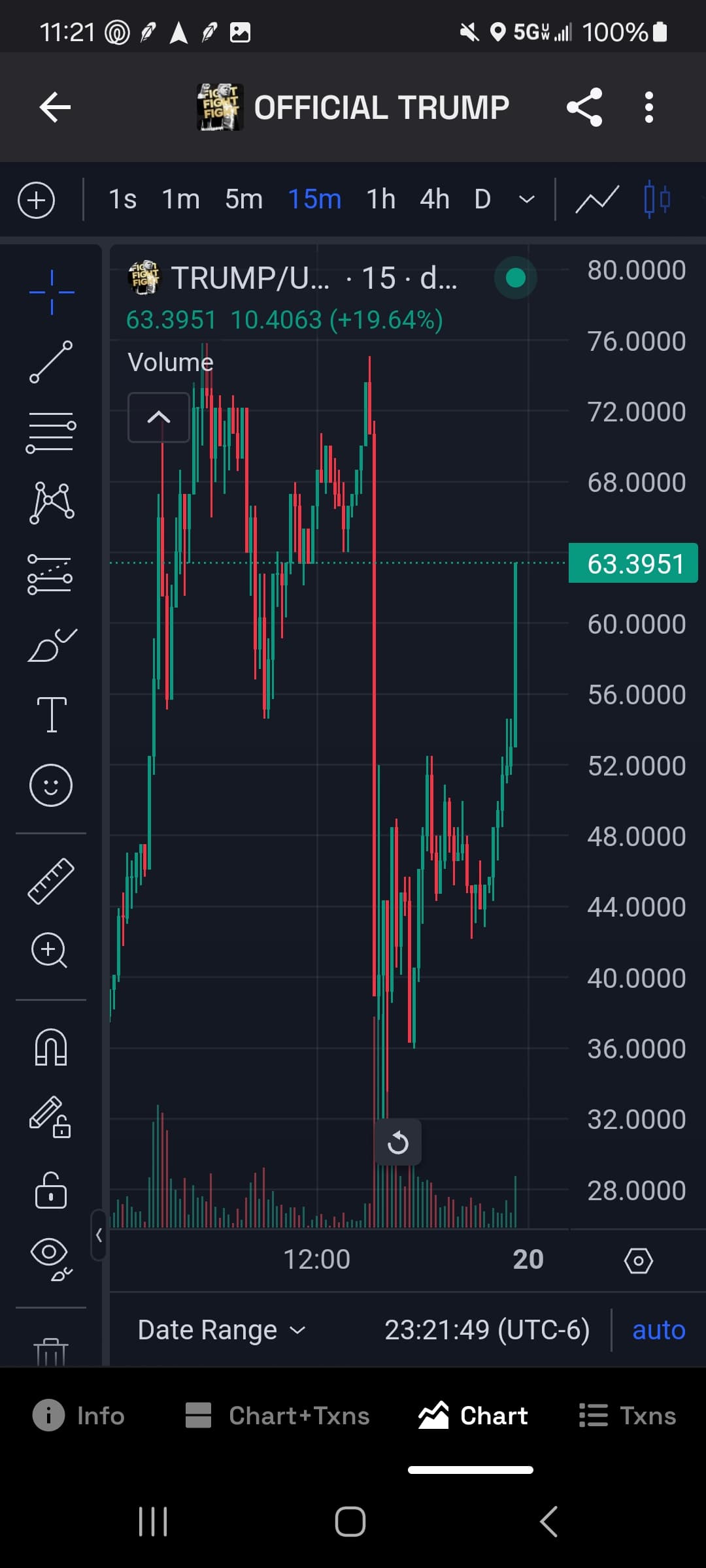Tap the TRUMP/U... symbol legend

pos(250,278)
